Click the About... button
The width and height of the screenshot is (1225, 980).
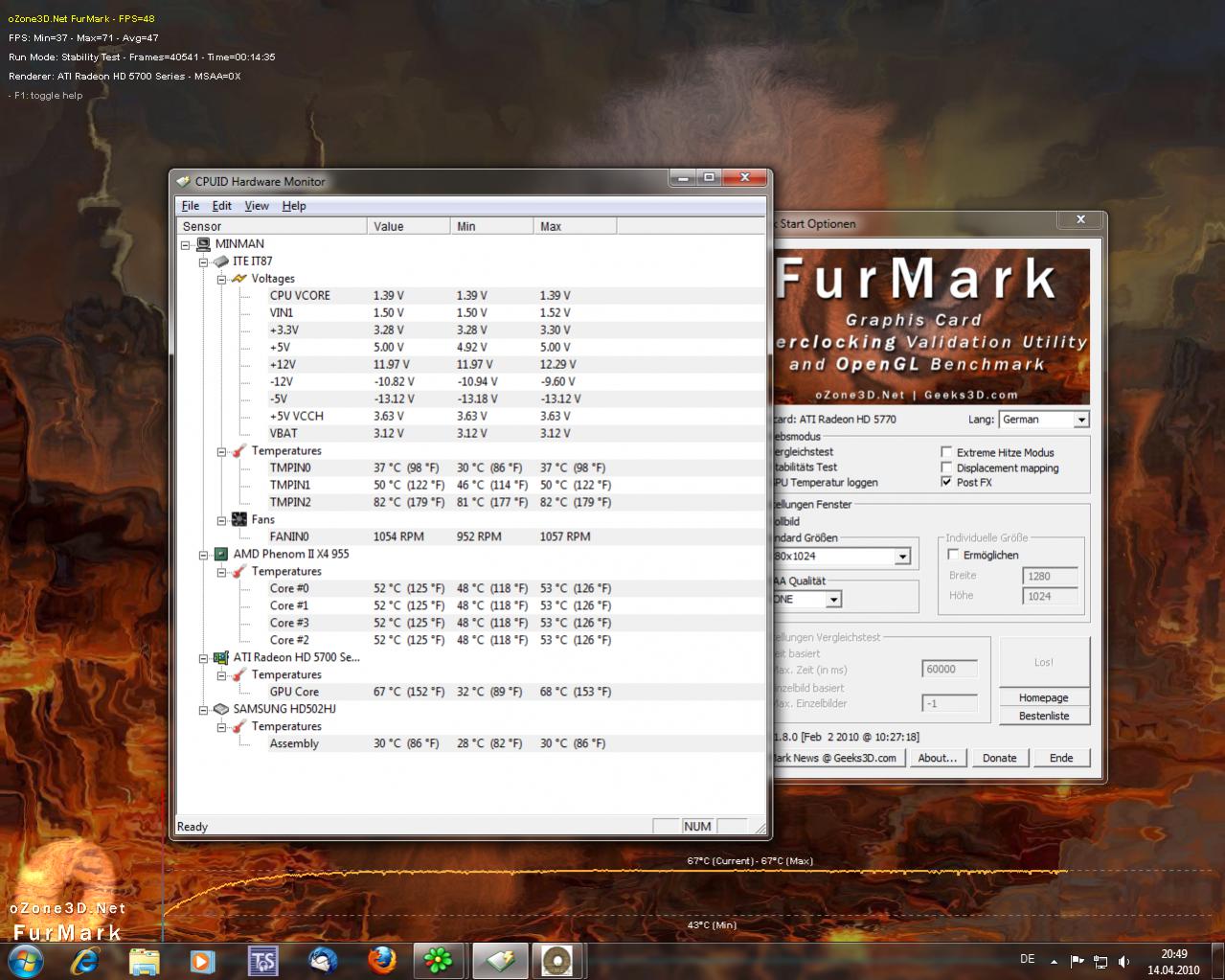(938, 758)
